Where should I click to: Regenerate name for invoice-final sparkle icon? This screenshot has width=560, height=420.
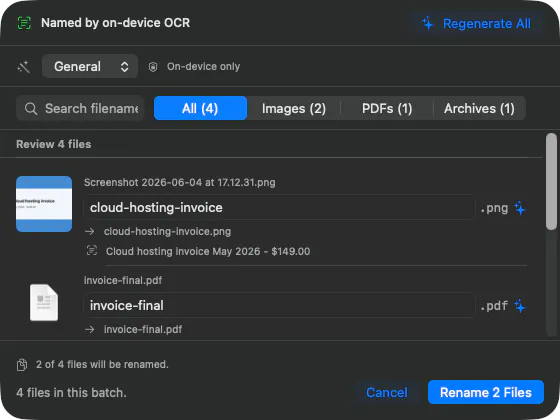(520, 306)
